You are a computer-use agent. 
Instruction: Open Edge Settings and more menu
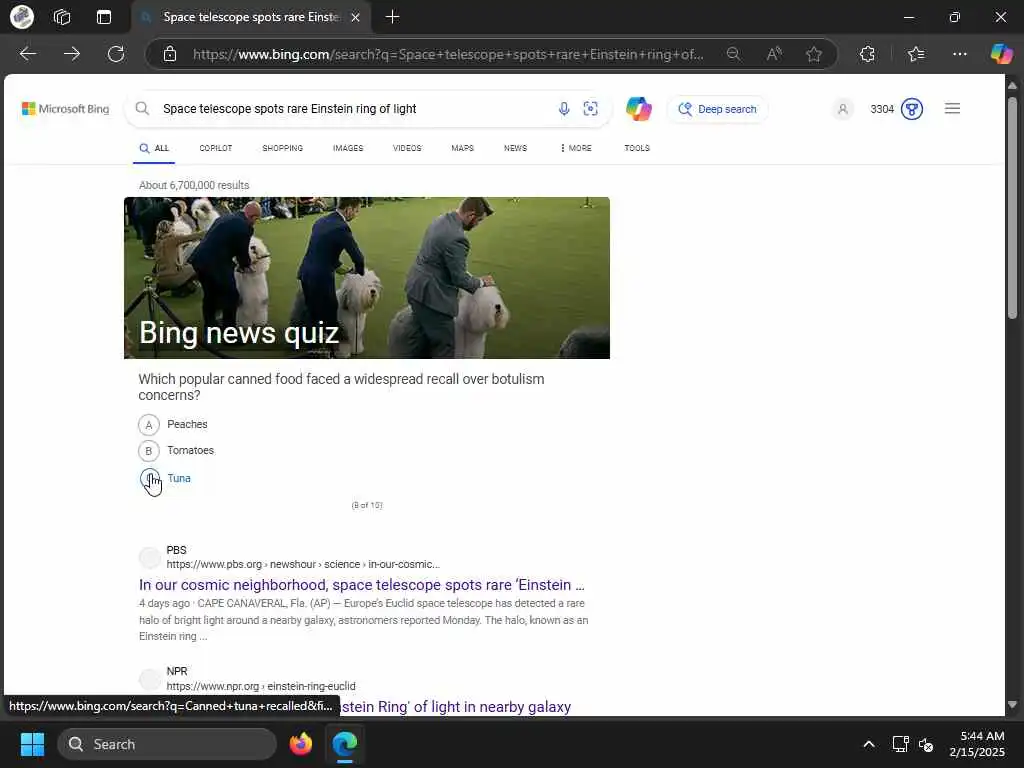click(x=959, y=54)
